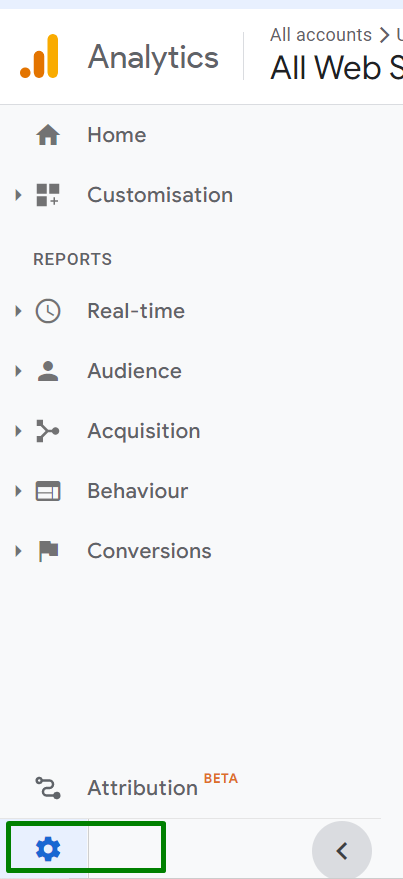Open the Attribution BETA menu label
Image resolution: width=403 pixels, height=879 pixels.
click(163, 787)
